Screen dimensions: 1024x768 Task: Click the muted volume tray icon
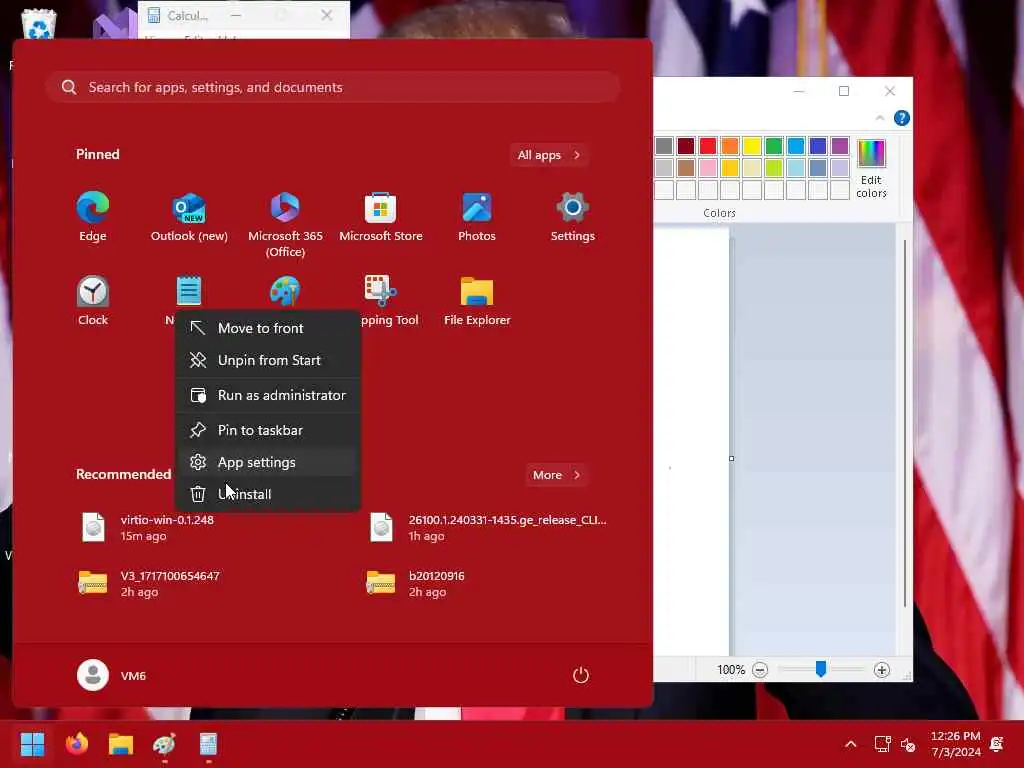(x=908, y=744)
